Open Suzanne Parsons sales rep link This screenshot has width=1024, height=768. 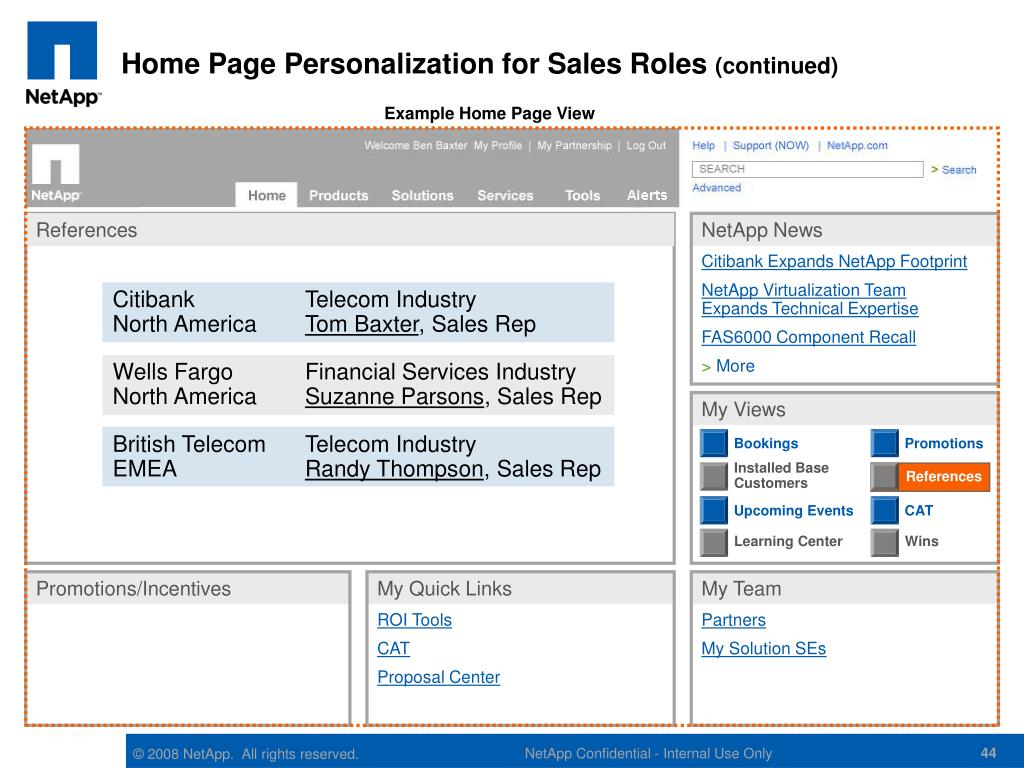click(394, 397)
